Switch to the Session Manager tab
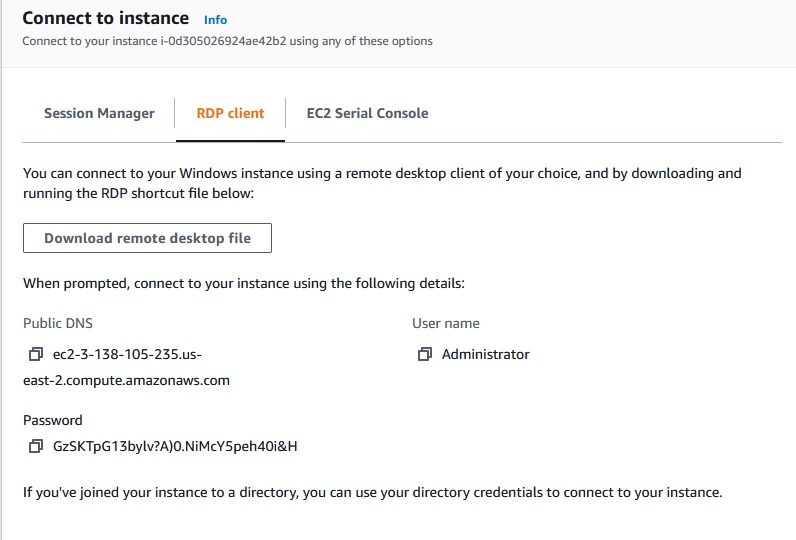The height and width of the screenshot is (540, 796). [x=99, y=113]
